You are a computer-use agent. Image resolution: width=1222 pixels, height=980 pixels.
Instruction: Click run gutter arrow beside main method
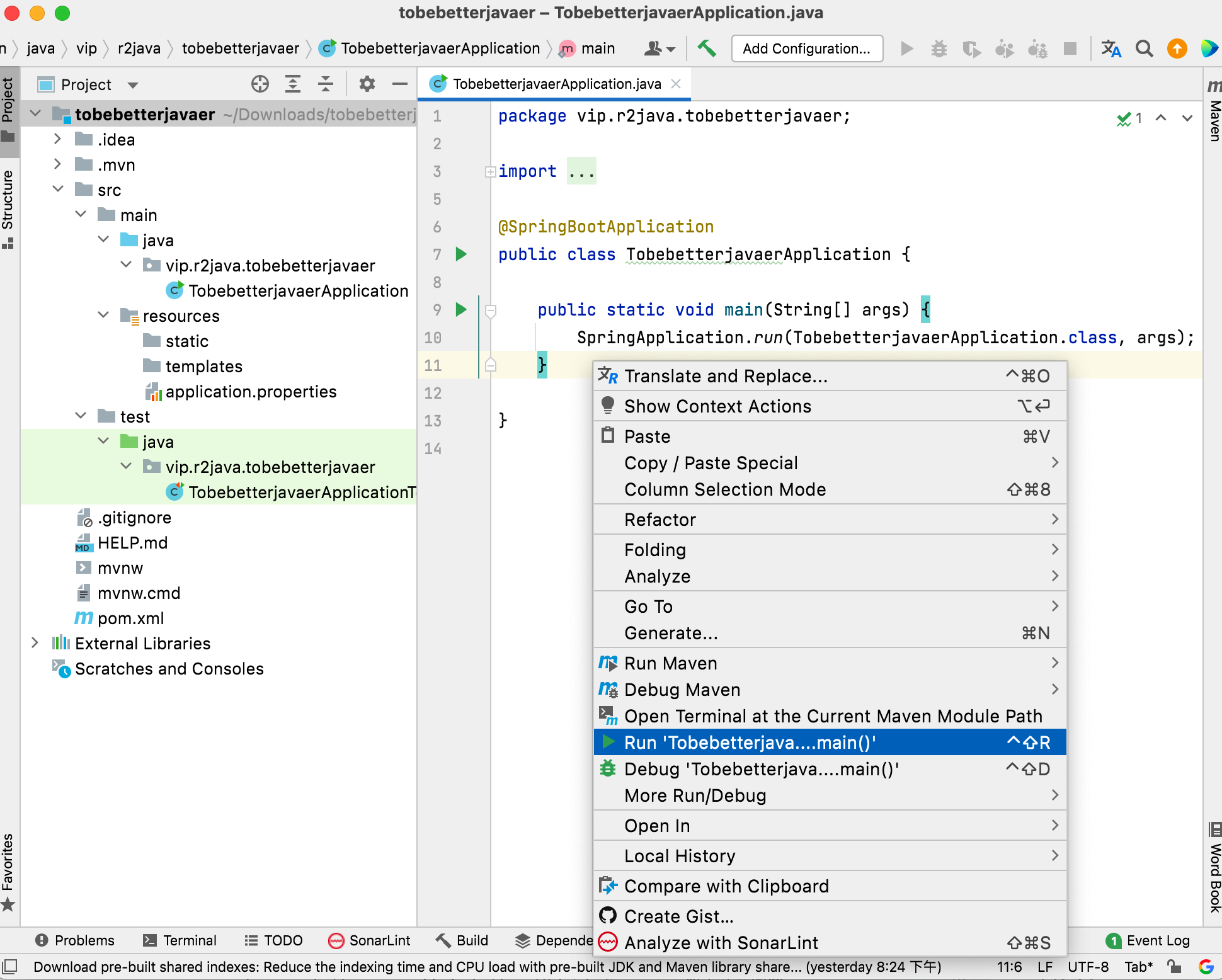(461, 309)
